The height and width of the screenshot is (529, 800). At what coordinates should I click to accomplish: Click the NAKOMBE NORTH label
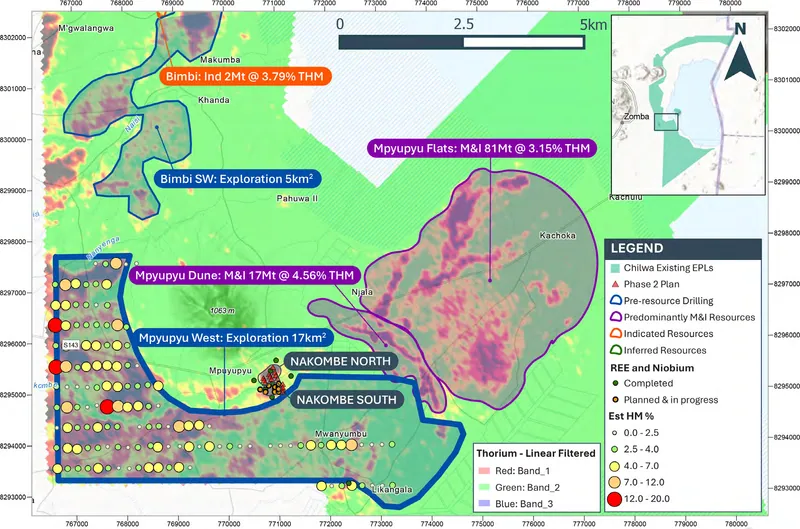[340, 361]
